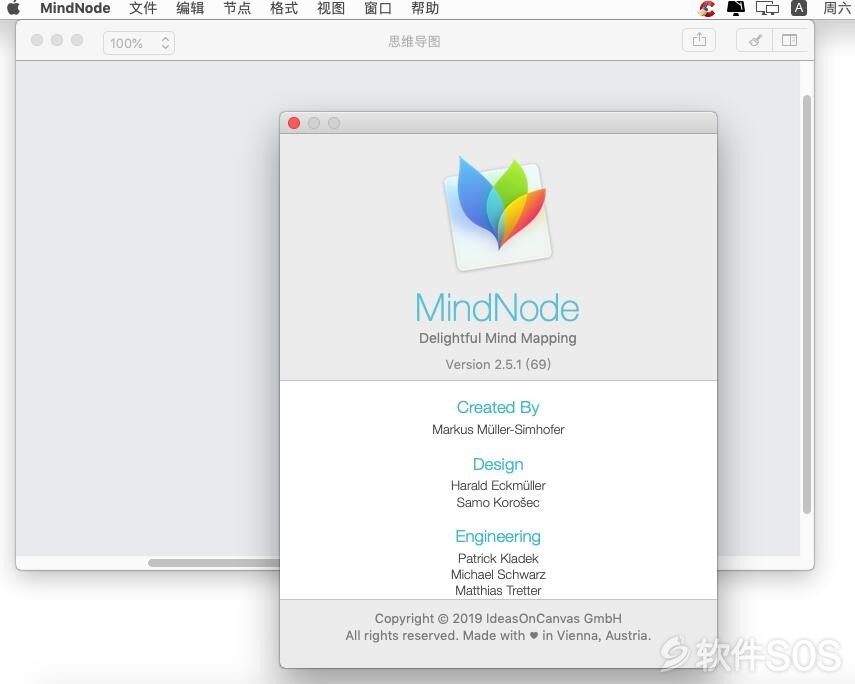Open the 格式 menu
The height and width of the screenshot is (684, 855).
coord(284,8)
